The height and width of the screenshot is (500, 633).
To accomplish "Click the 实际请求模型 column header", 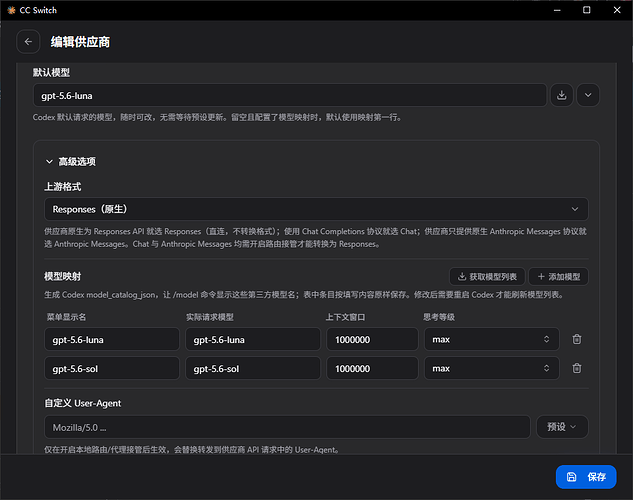I will point(210,317).
